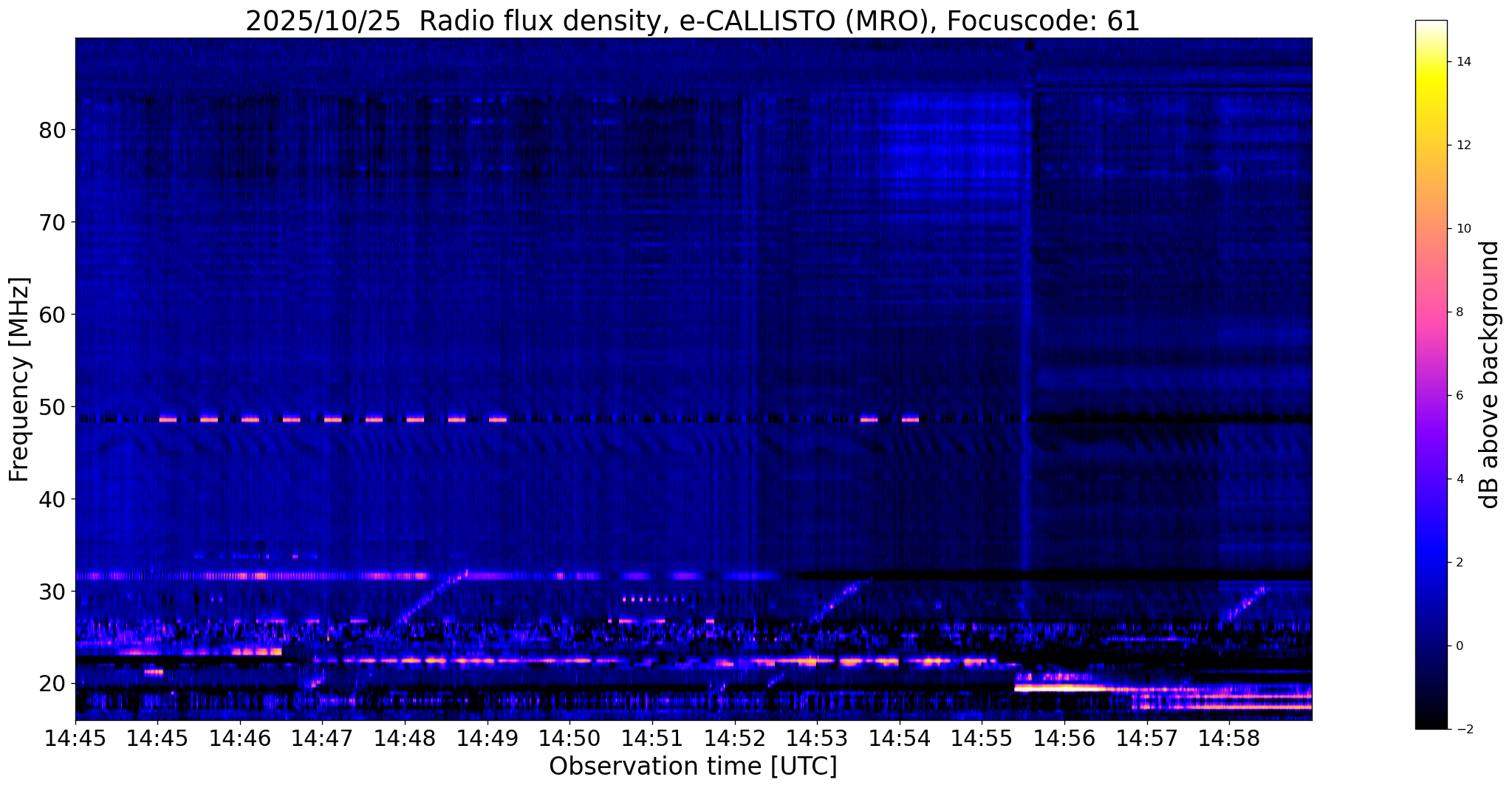The image size is (1512, 788).
Task: Click the x-axis tick label 14:54
Action: pyautogui.click(x=899, y=739)
